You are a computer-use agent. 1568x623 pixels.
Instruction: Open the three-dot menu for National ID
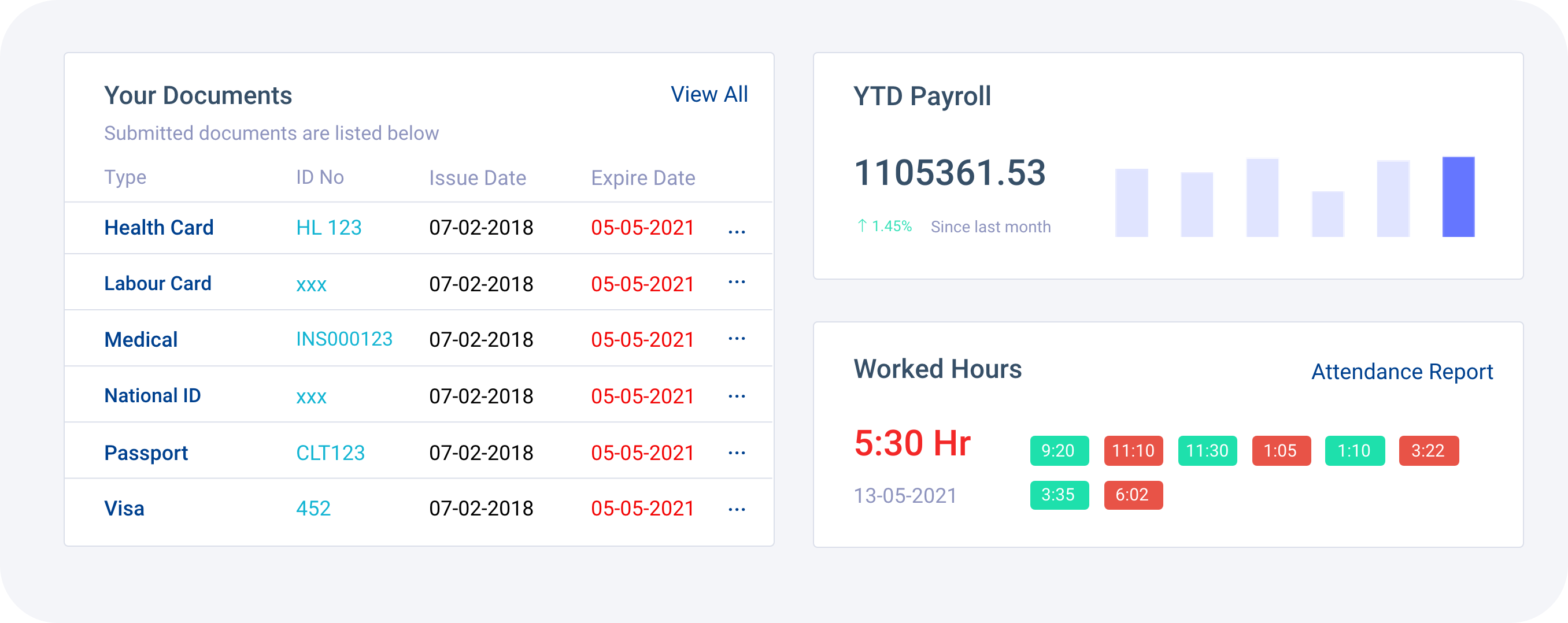[737, 396]
